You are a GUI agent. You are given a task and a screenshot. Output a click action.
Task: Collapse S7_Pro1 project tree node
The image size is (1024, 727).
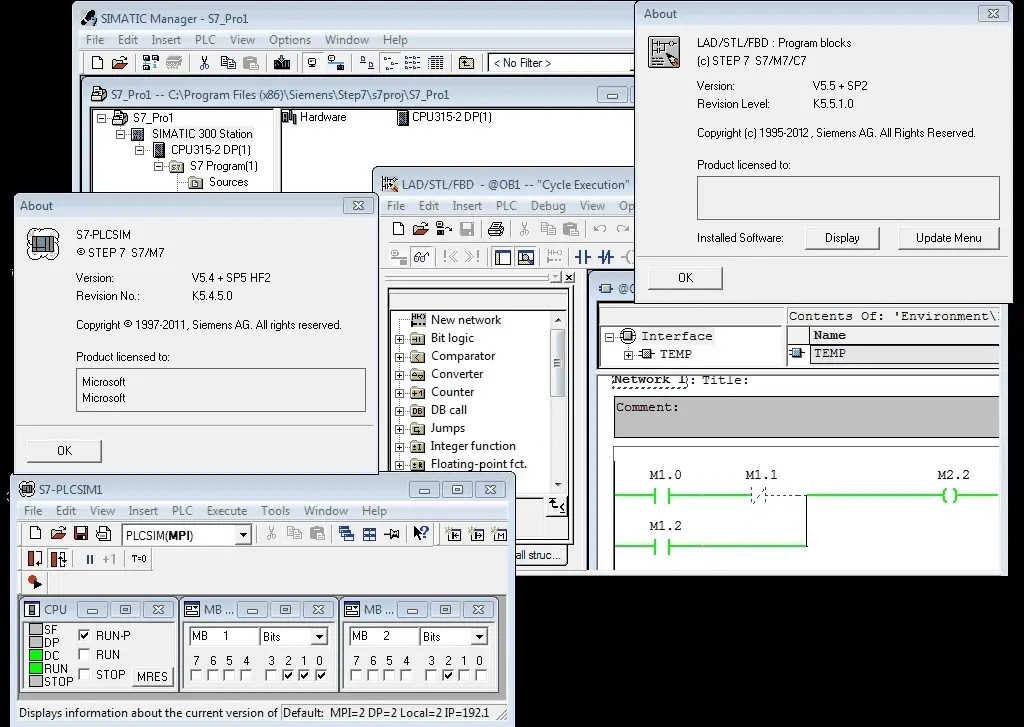pyautogui.click(x=101, y=118)
